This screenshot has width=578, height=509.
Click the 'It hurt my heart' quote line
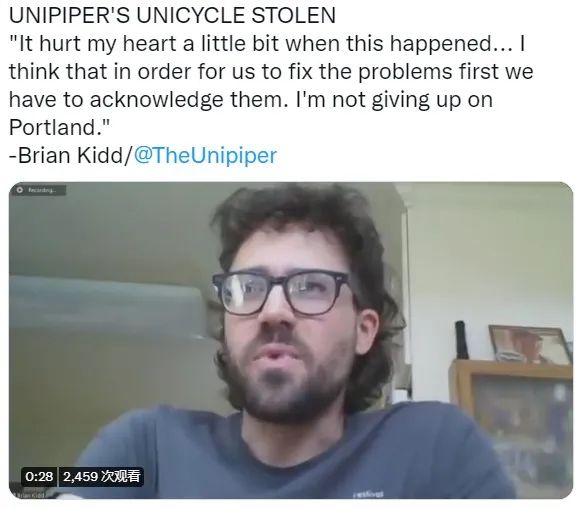[x=267, y=43]
